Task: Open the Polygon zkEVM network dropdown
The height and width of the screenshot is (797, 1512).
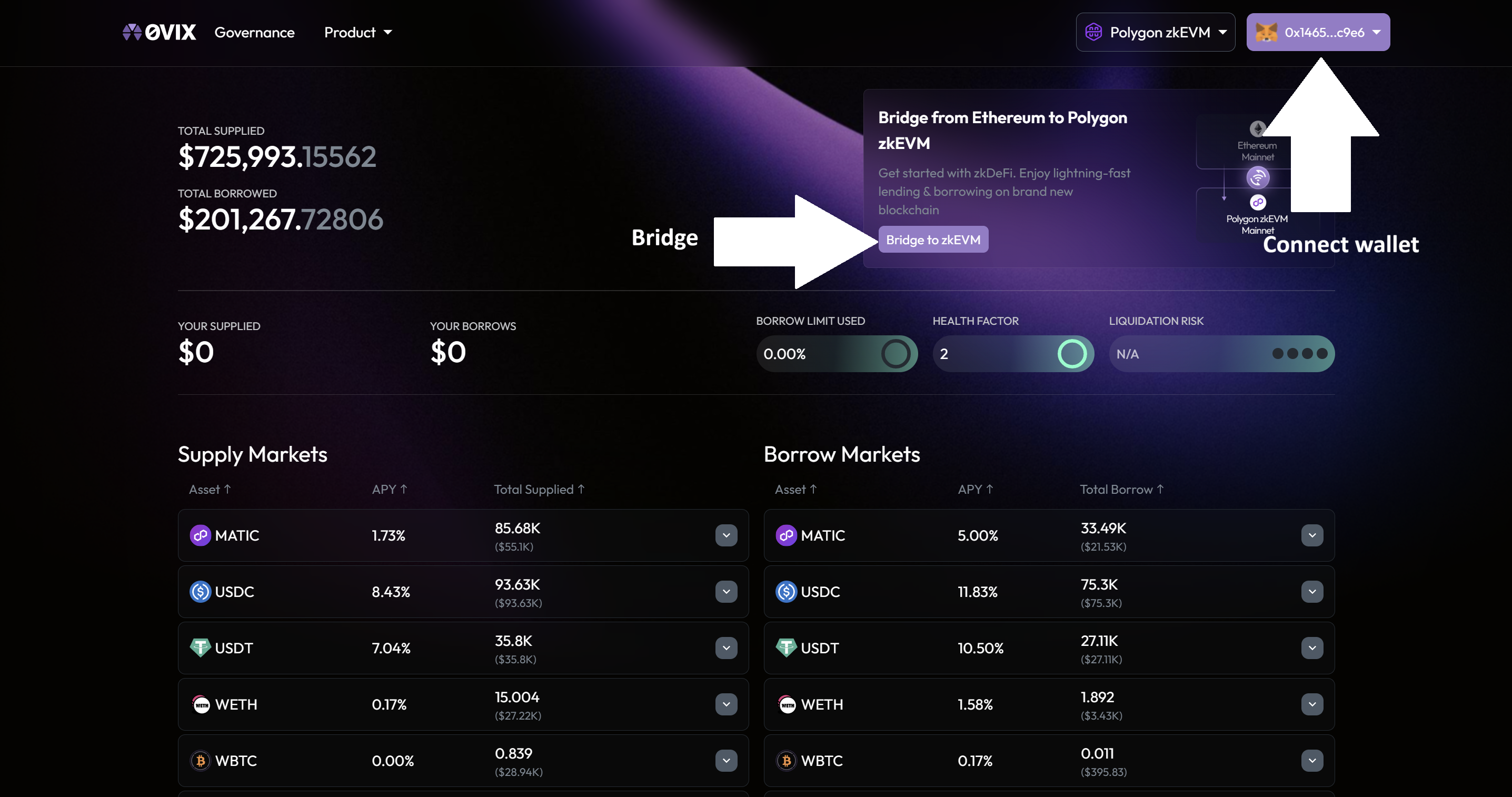Action: click(1155, 32)
